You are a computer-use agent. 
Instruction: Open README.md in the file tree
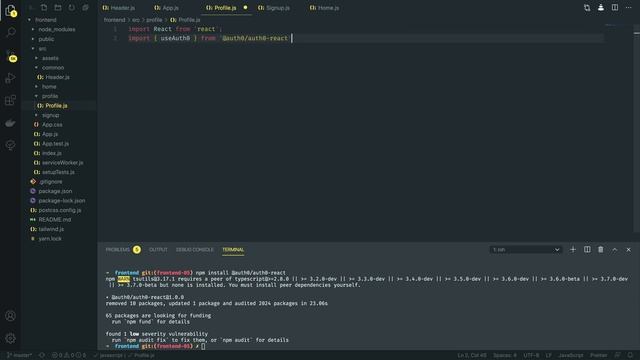coord(55,220)
